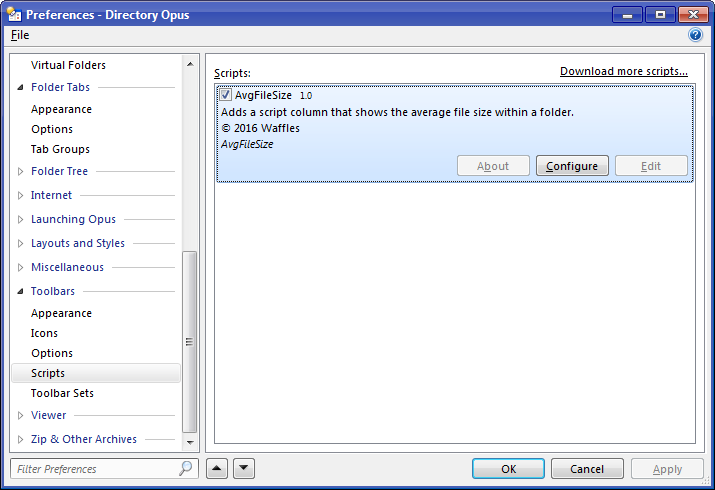Click the Apply button

tap(667, 469)
